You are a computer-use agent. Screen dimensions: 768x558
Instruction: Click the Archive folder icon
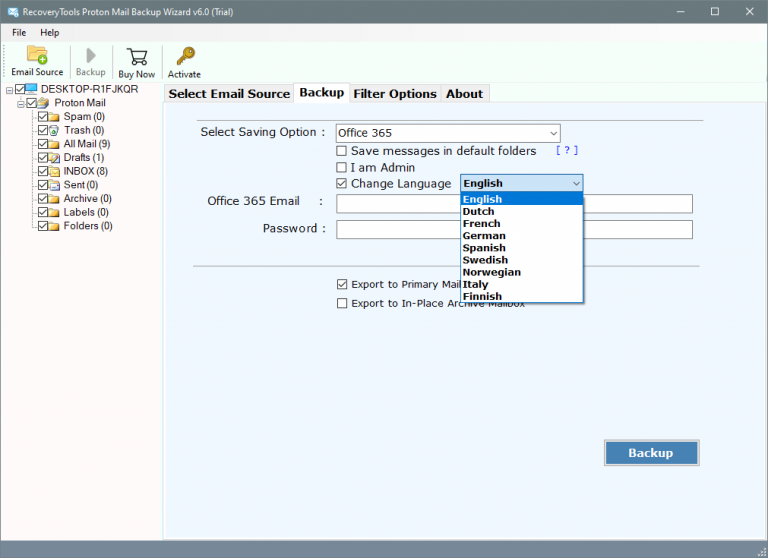click(x=54, y=199)
